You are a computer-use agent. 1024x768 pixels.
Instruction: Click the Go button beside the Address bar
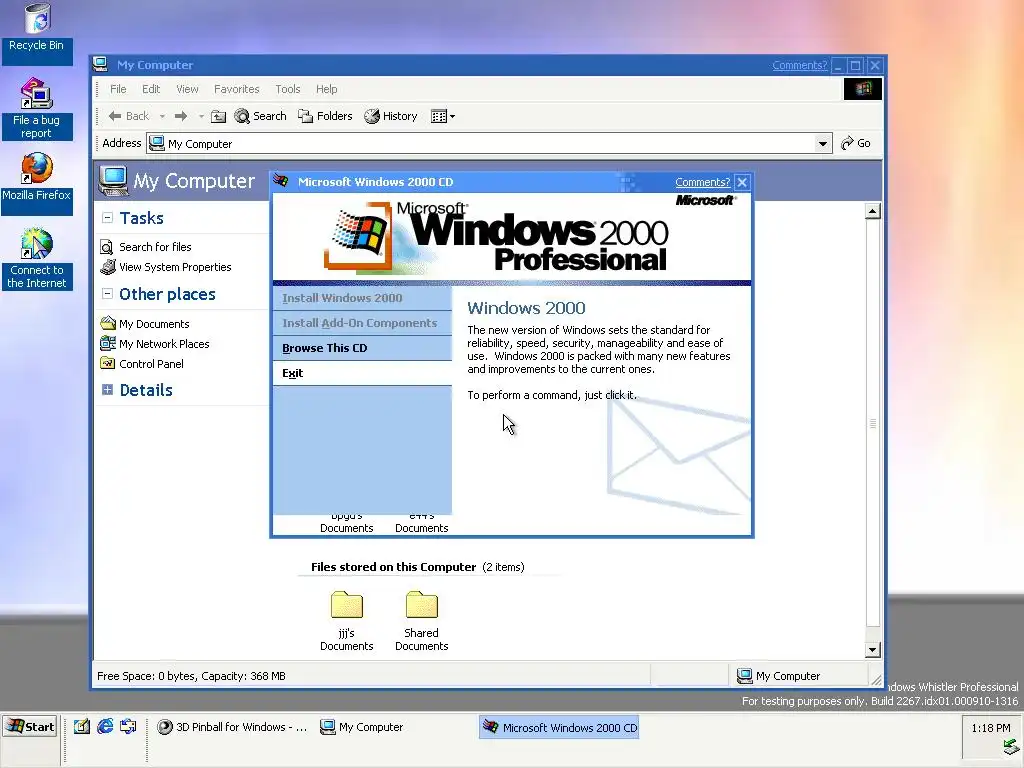[856, 143]
